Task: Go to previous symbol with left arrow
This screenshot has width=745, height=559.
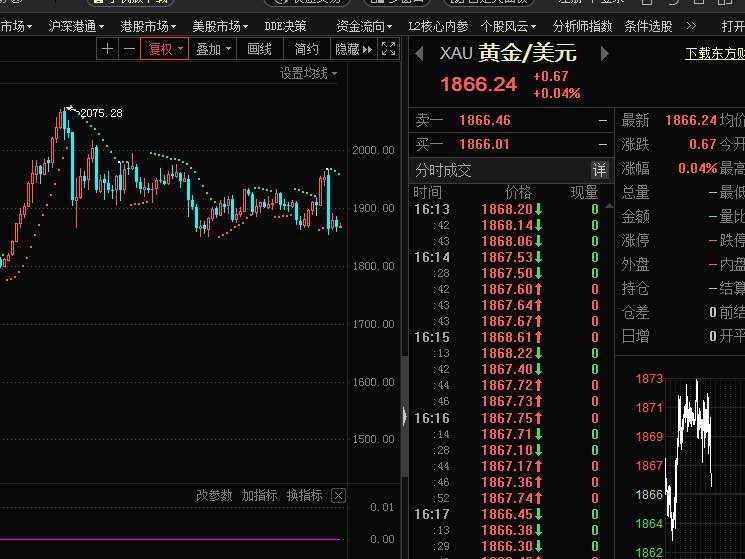Action: point(419,54)
